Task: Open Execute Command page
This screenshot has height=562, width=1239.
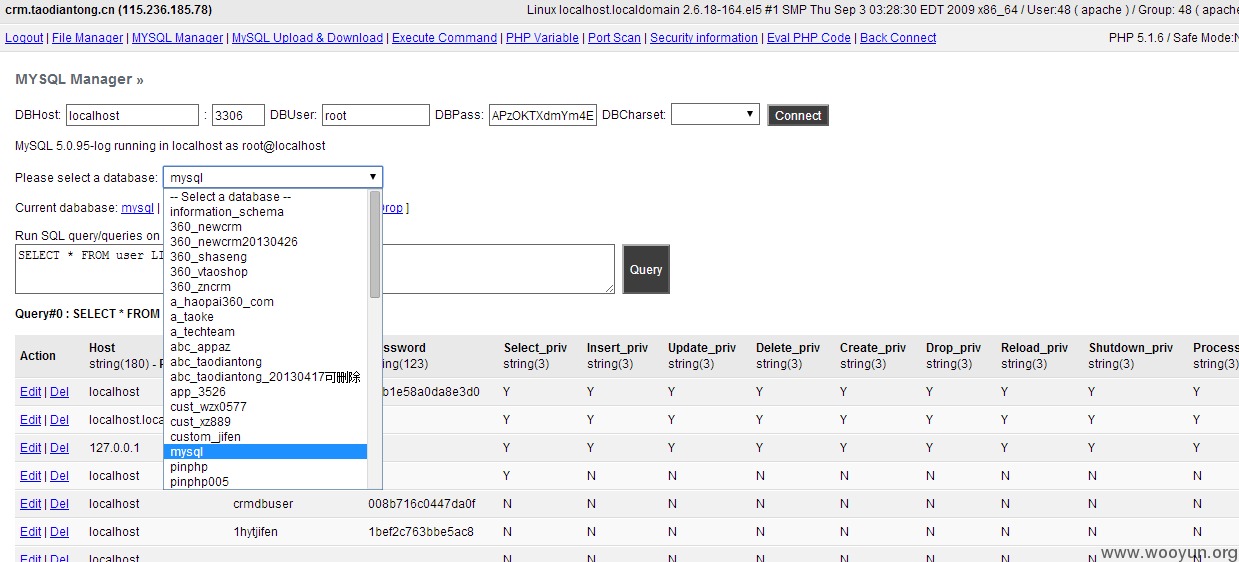Action: [444, 38]
